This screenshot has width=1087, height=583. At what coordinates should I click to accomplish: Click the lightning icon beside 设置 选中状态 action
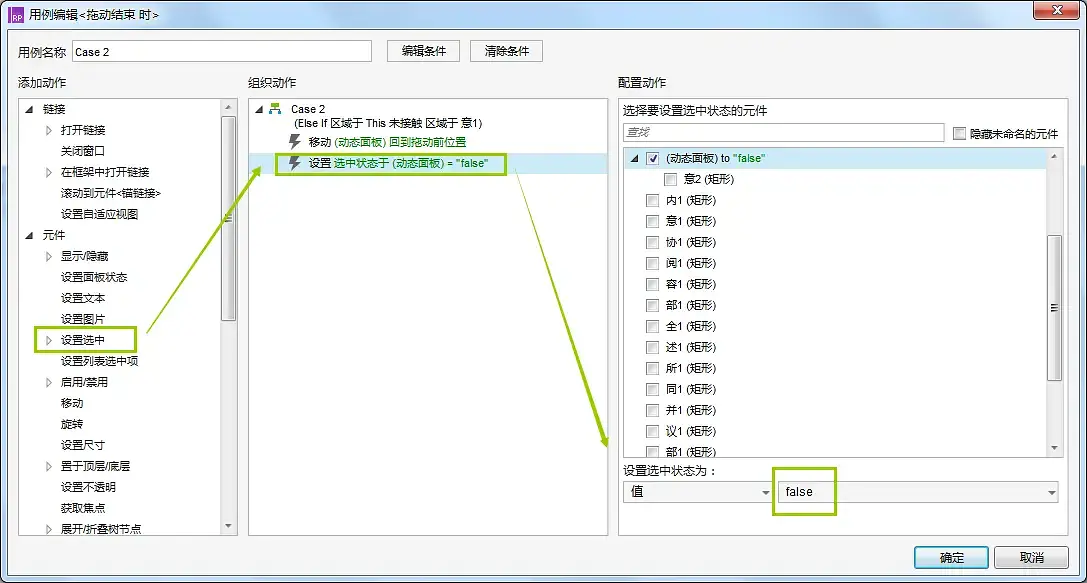pos(295,163)
